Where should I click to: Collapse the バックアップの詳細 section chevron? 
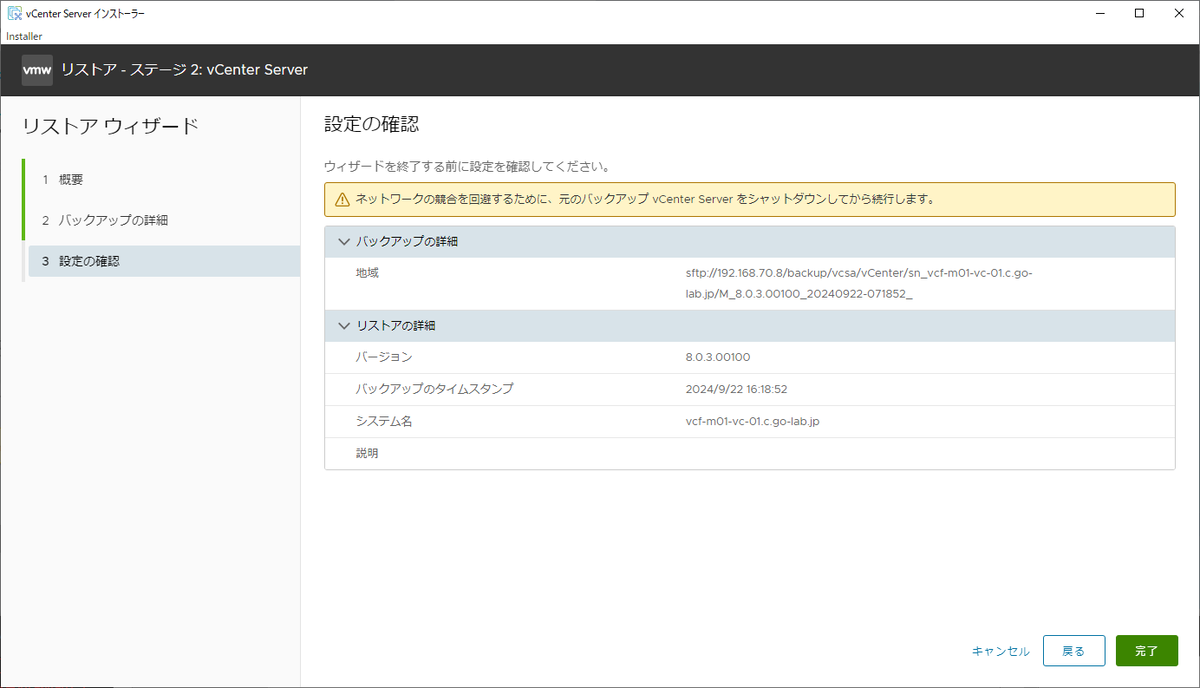[344, 242]
